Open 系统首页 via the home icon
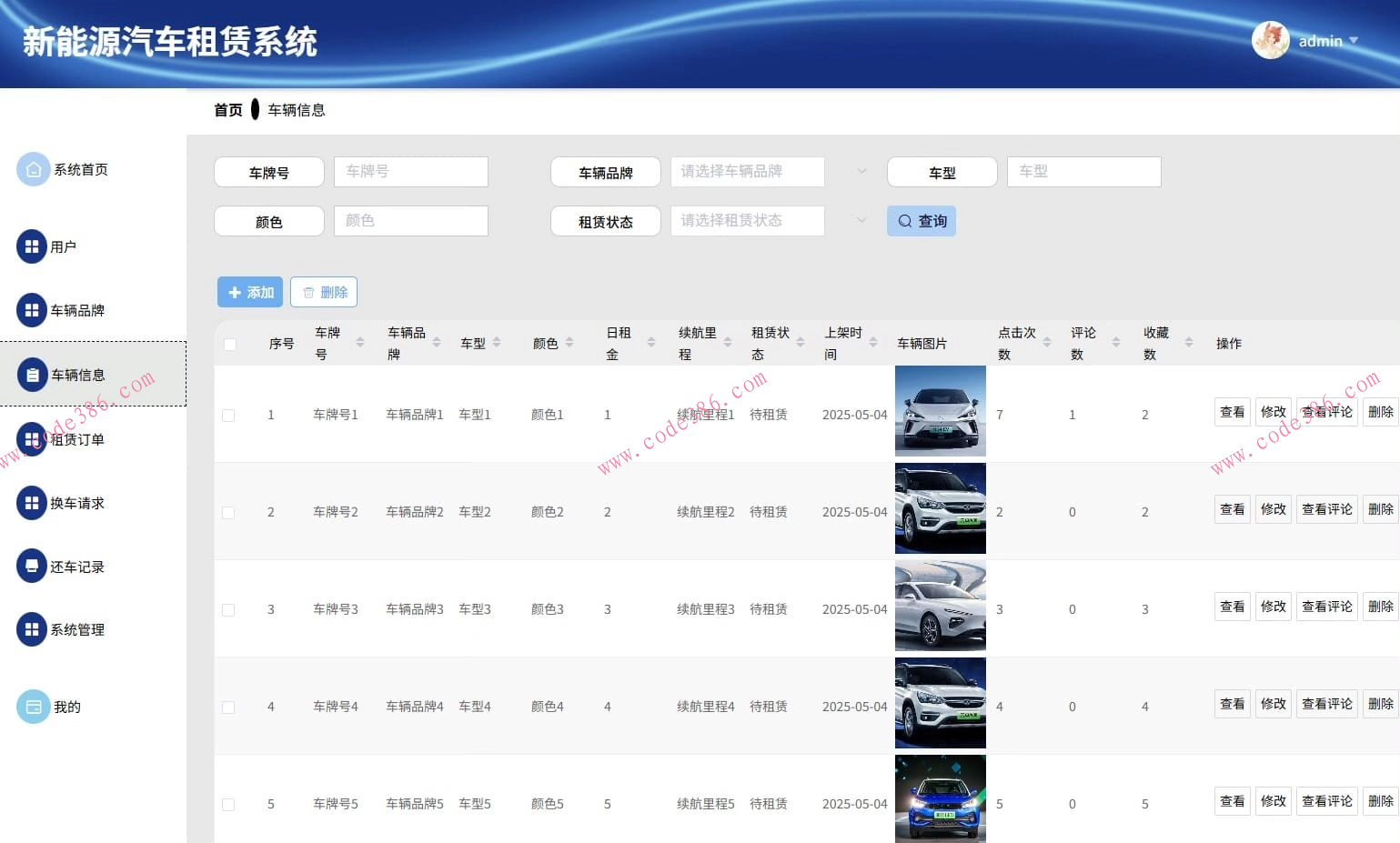Screen dimensions: 1400x843 coord(34,168)
